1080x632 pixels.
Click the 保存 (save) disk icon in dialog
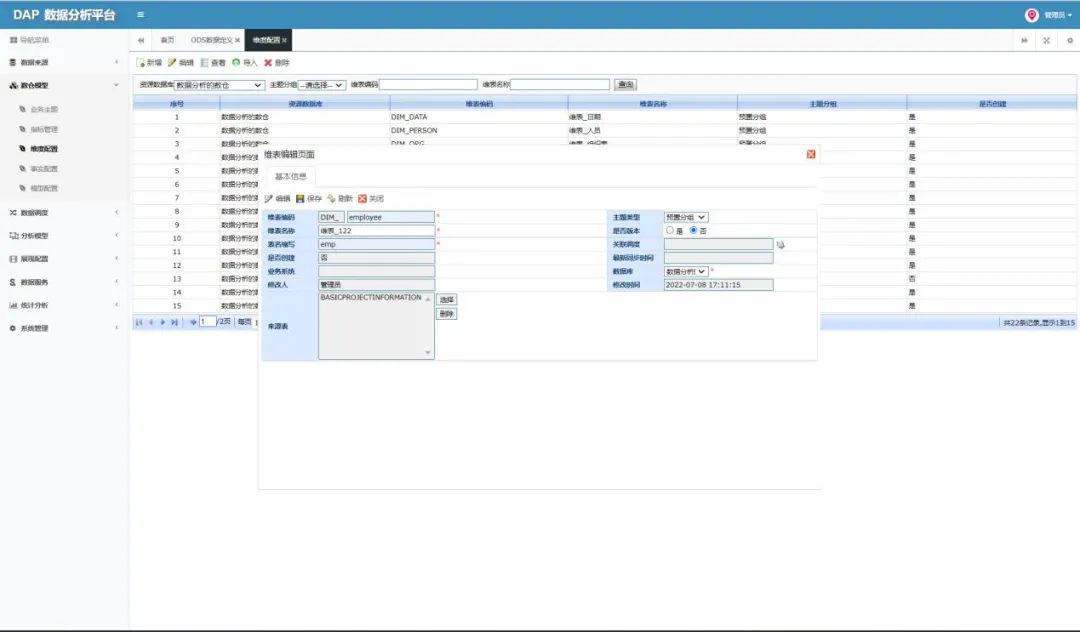300,198
